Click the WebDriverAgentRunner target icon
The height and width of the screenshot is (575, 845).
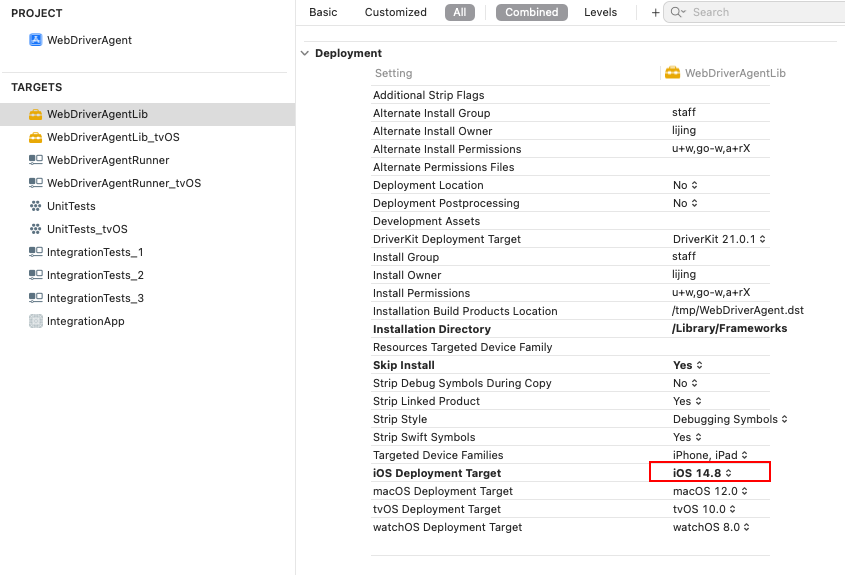36,160
